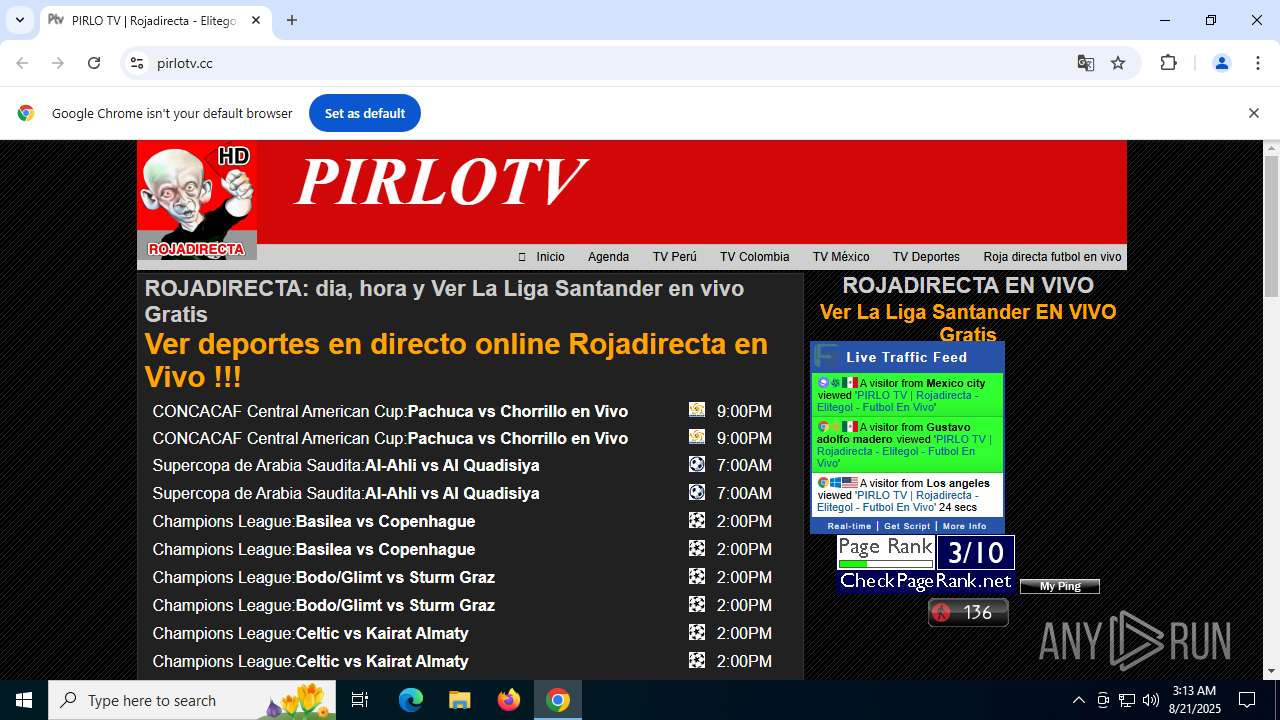1280x720 pixels.
Task: Click the Chrome back arrow
Action: tap(22, 63)
